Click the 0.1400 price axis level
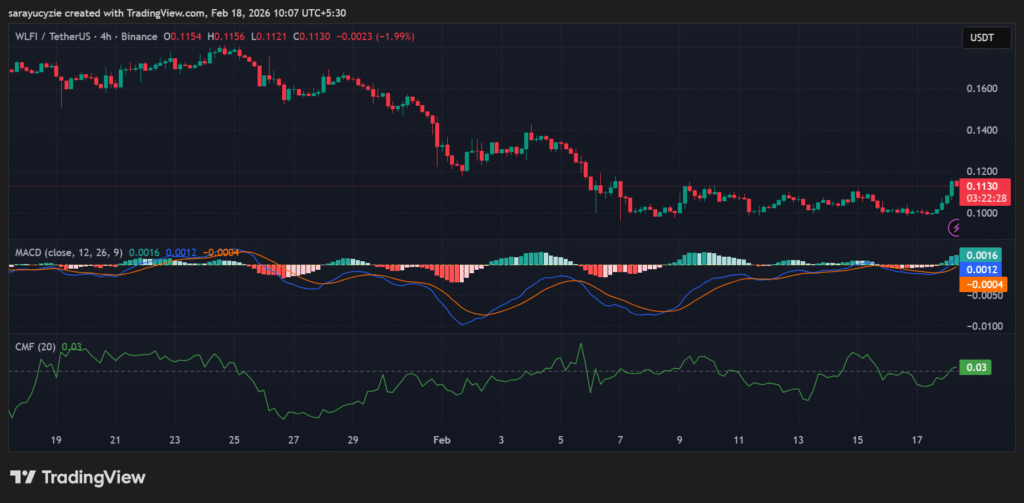This screenshot has width=1024, height=503. click(x=982, y=131)
